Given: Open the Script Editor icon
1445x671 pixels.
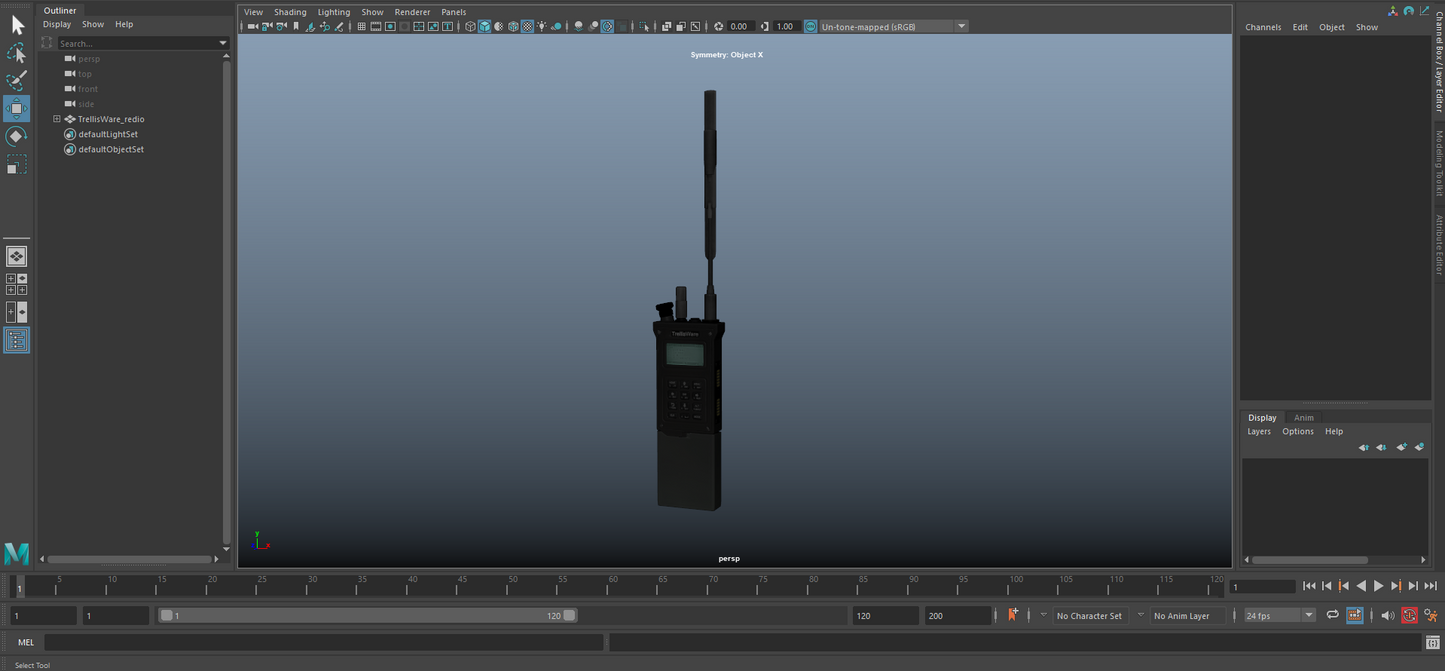Looking at the screenshot, I should pos(1432,643).
